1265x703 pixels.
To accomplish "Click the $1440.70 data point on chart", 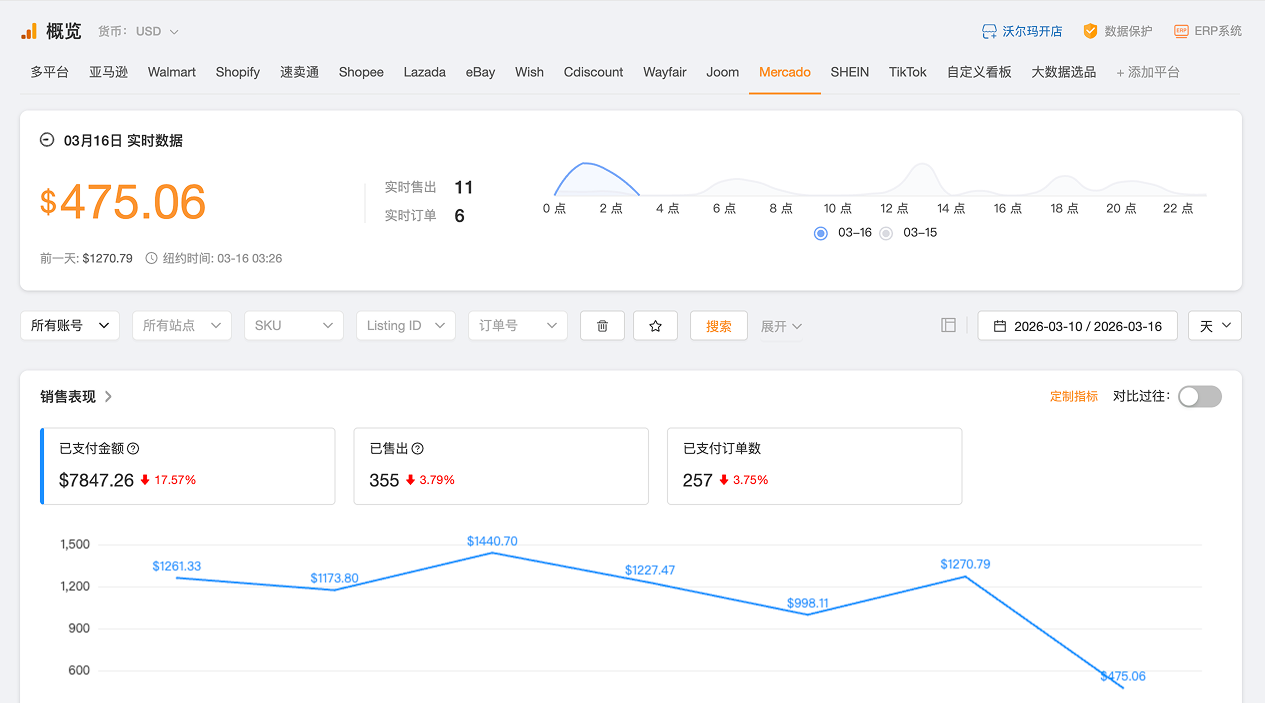I will (492, 553).
